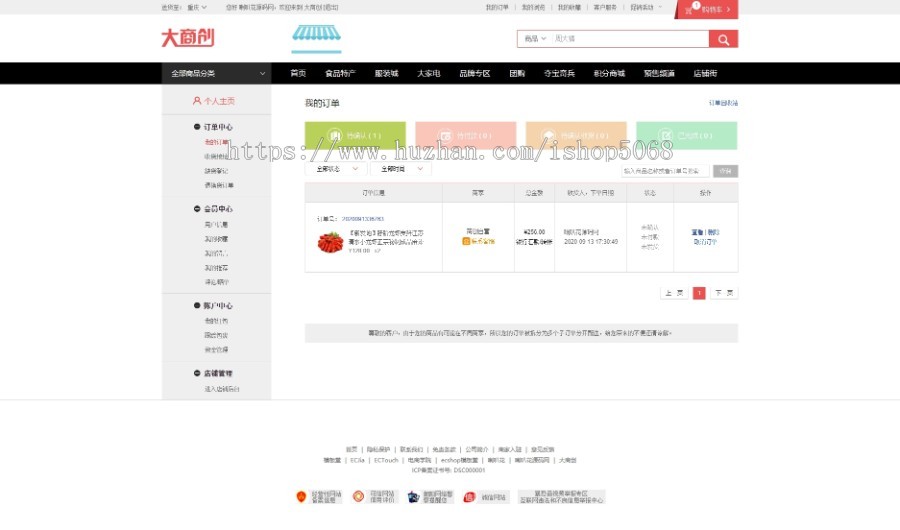This screenshot has height=530, width=900.
Task: Open the 重庆 delivery region dropdown
Action: point(196,7)
